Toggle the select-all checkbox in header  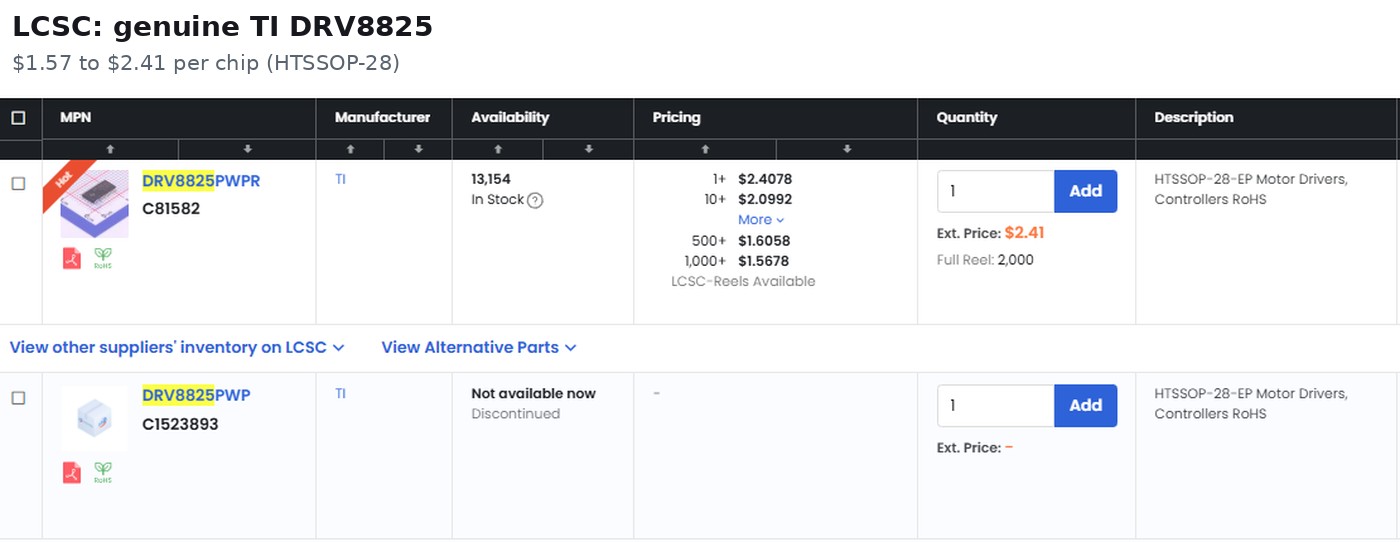pyautogui.click(x=18, y=118)
